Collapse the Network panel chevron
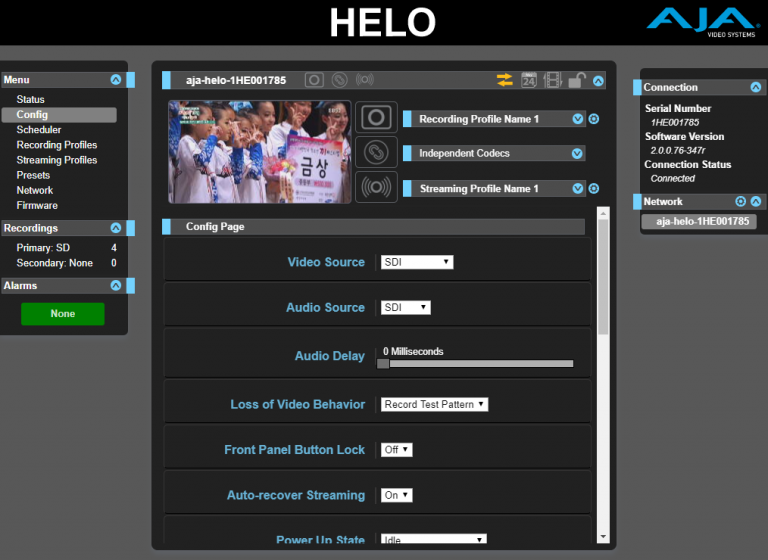The image size is (768, 560). click(756, 201)
